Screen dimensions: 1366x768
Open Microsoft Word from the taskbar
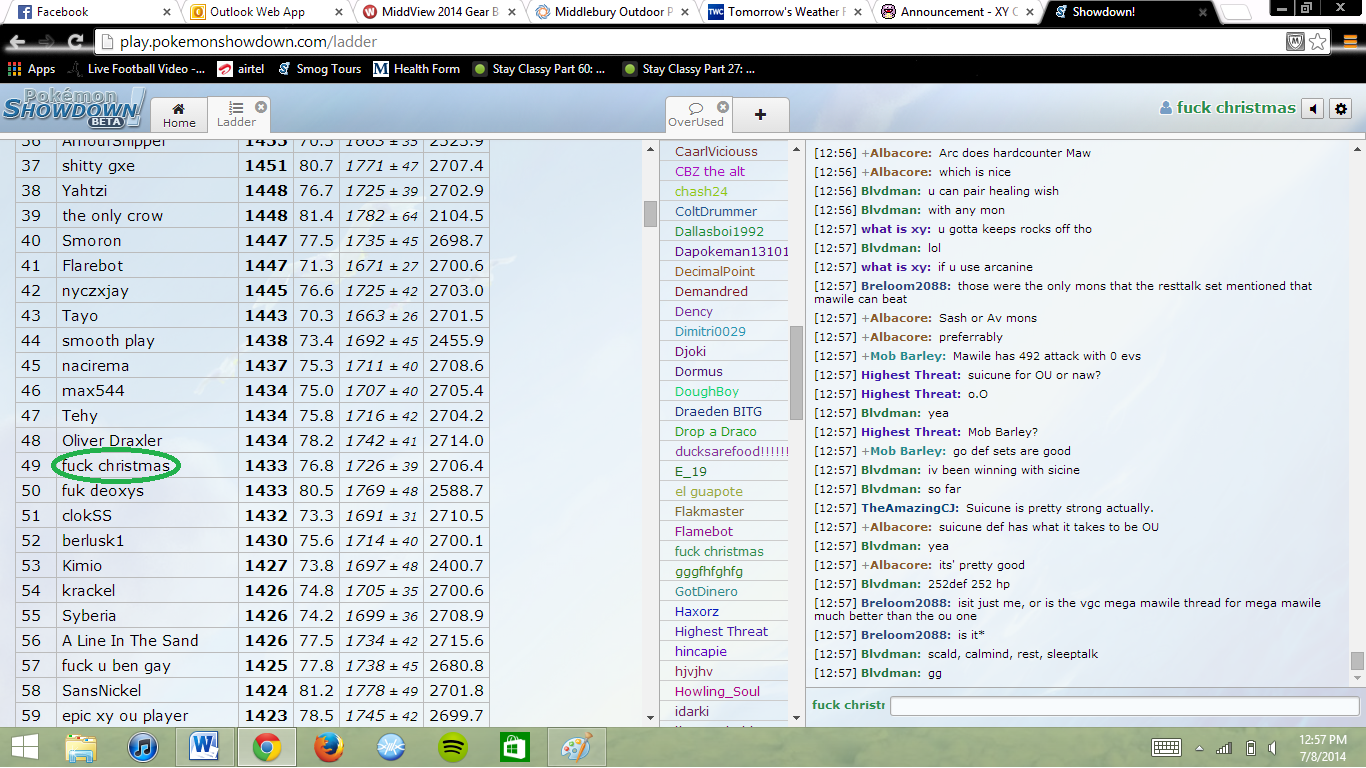204,747
